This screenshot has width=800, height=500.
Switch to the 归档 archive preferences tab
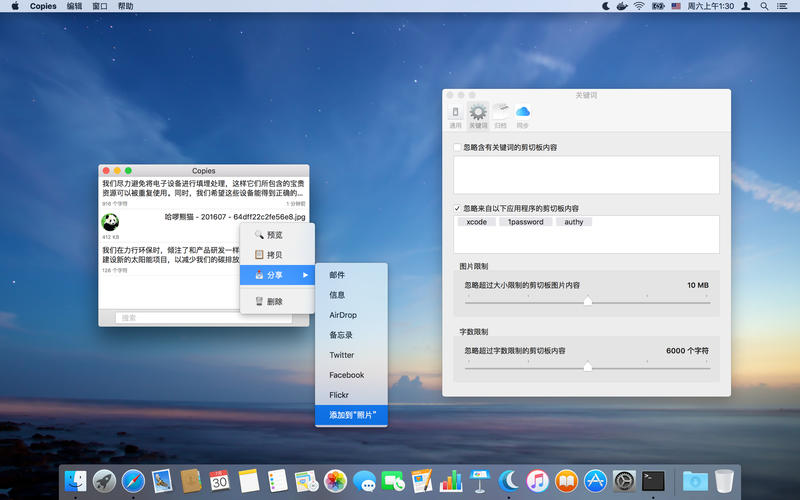click(500, 115)
